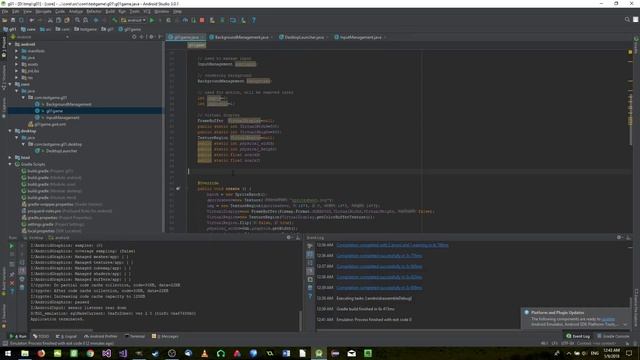Open the Messages tool window tab
640x360 pixels.
165,336
